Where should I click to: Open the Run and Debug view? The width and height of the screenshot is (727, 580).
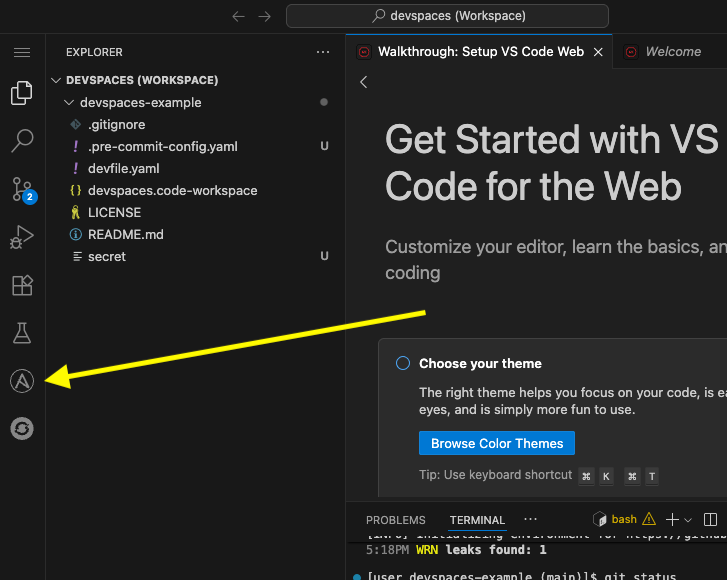click(22, 237)
